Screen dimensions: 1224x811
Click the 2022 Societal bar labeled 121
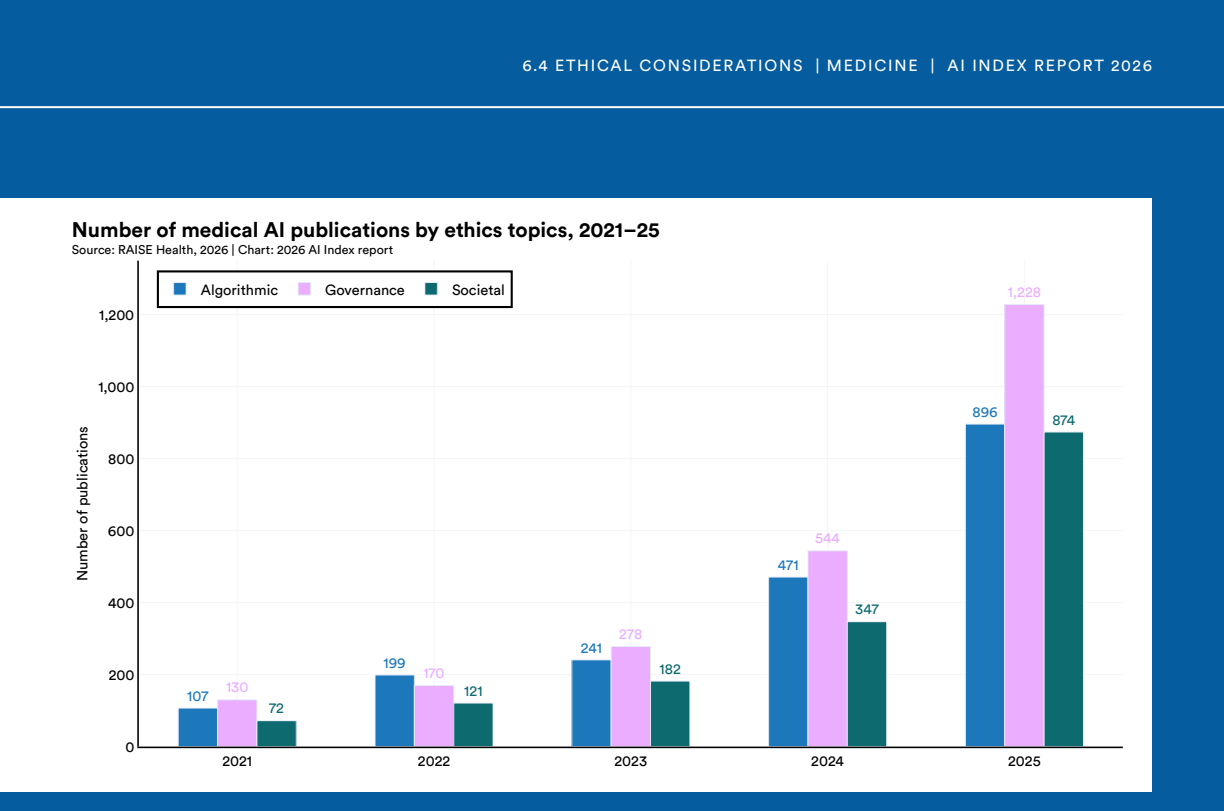click(473, 725)
